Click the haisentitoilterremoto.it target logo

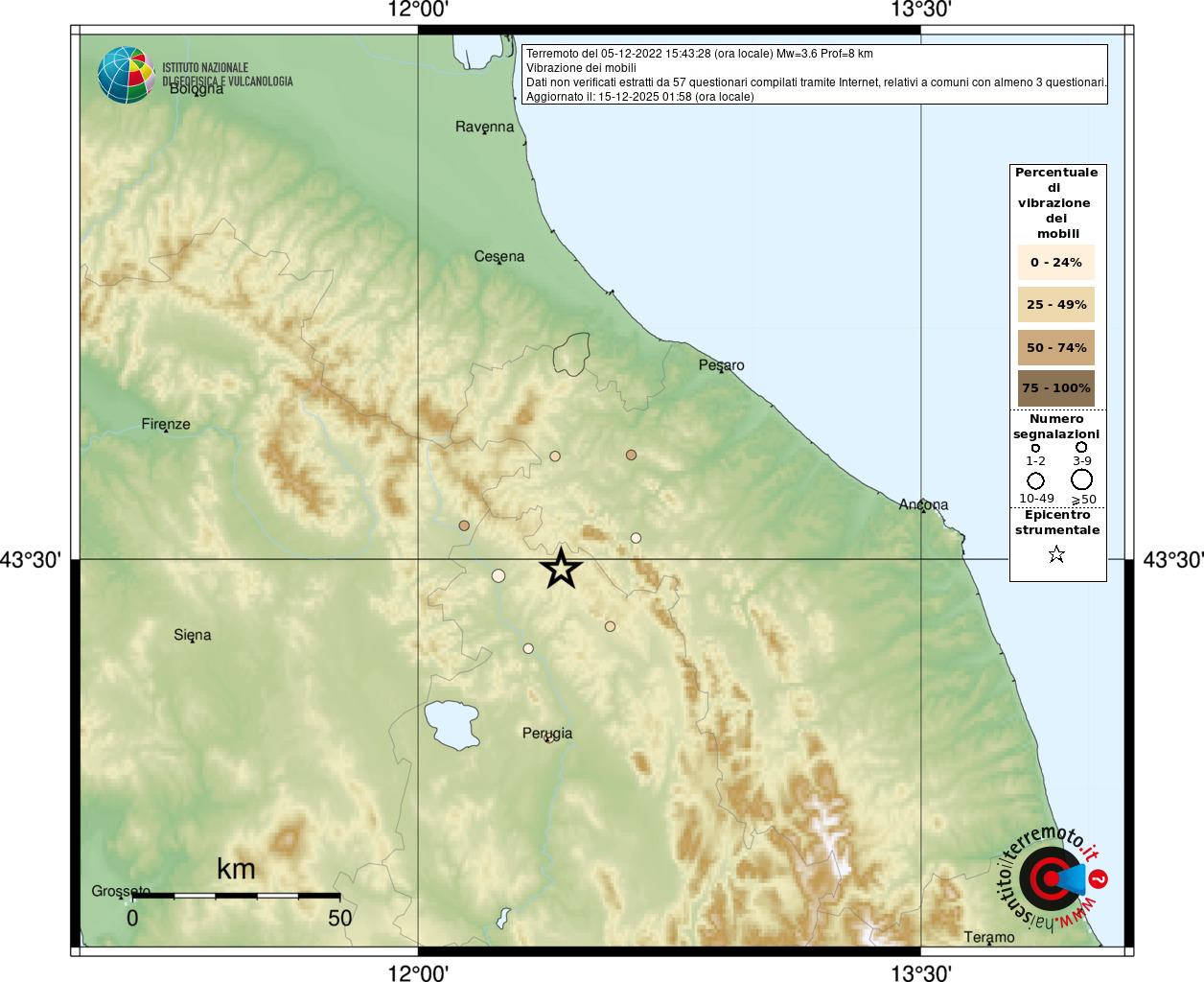[1051, 878]
